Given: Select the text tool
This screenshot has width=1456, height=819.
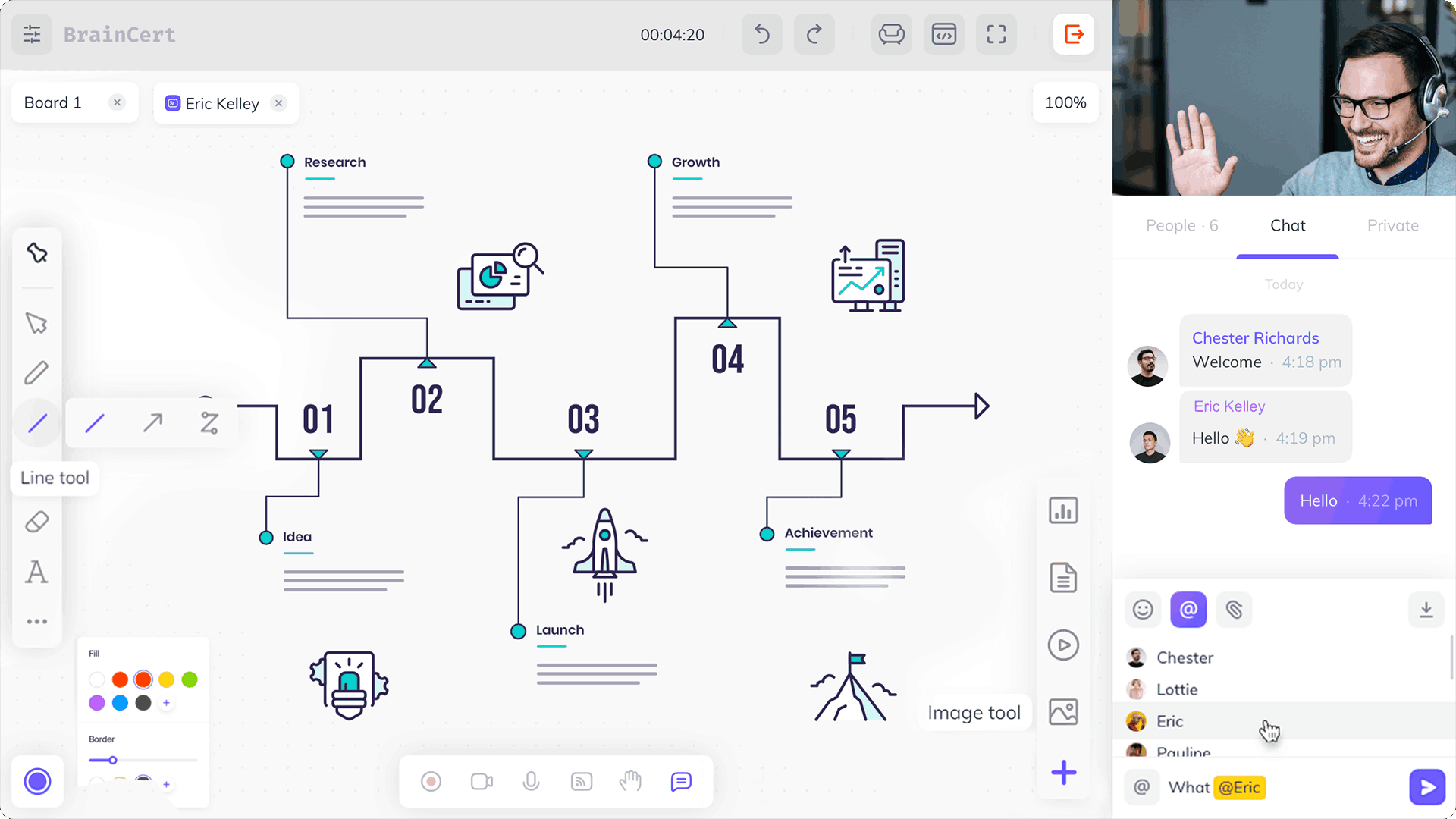Looking at the screenshot, I should (36, 572).
